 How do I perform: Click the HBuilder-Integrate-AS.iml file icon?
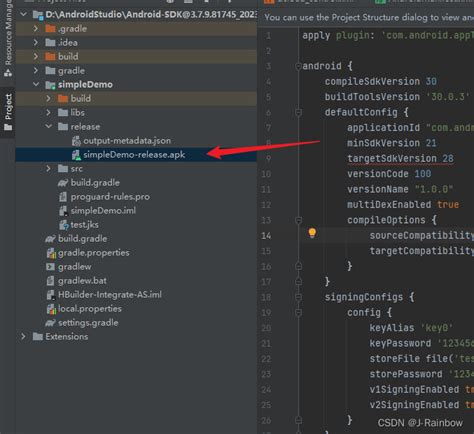tap(51, 295)
